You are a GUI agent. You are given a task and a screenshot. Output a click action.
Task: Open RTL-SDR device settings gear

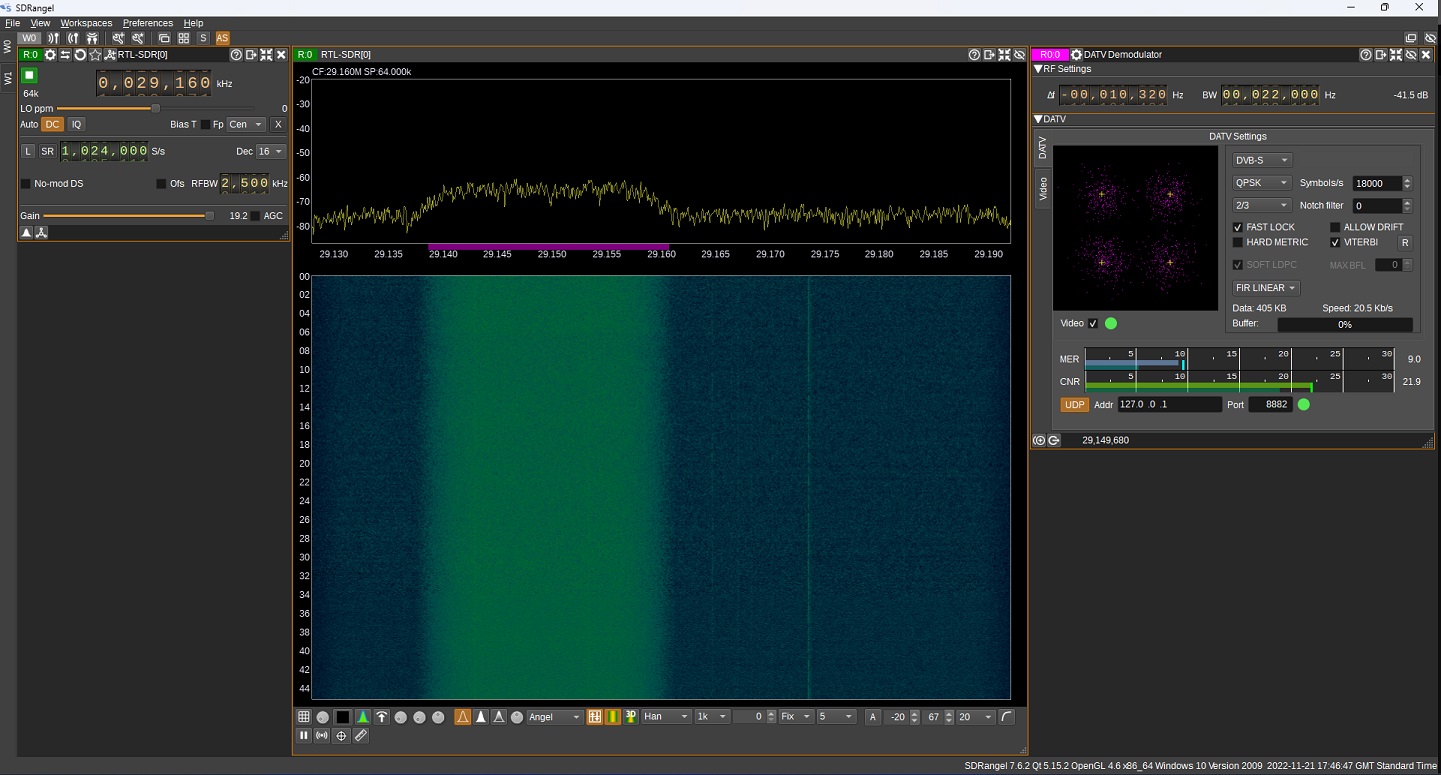50,55
